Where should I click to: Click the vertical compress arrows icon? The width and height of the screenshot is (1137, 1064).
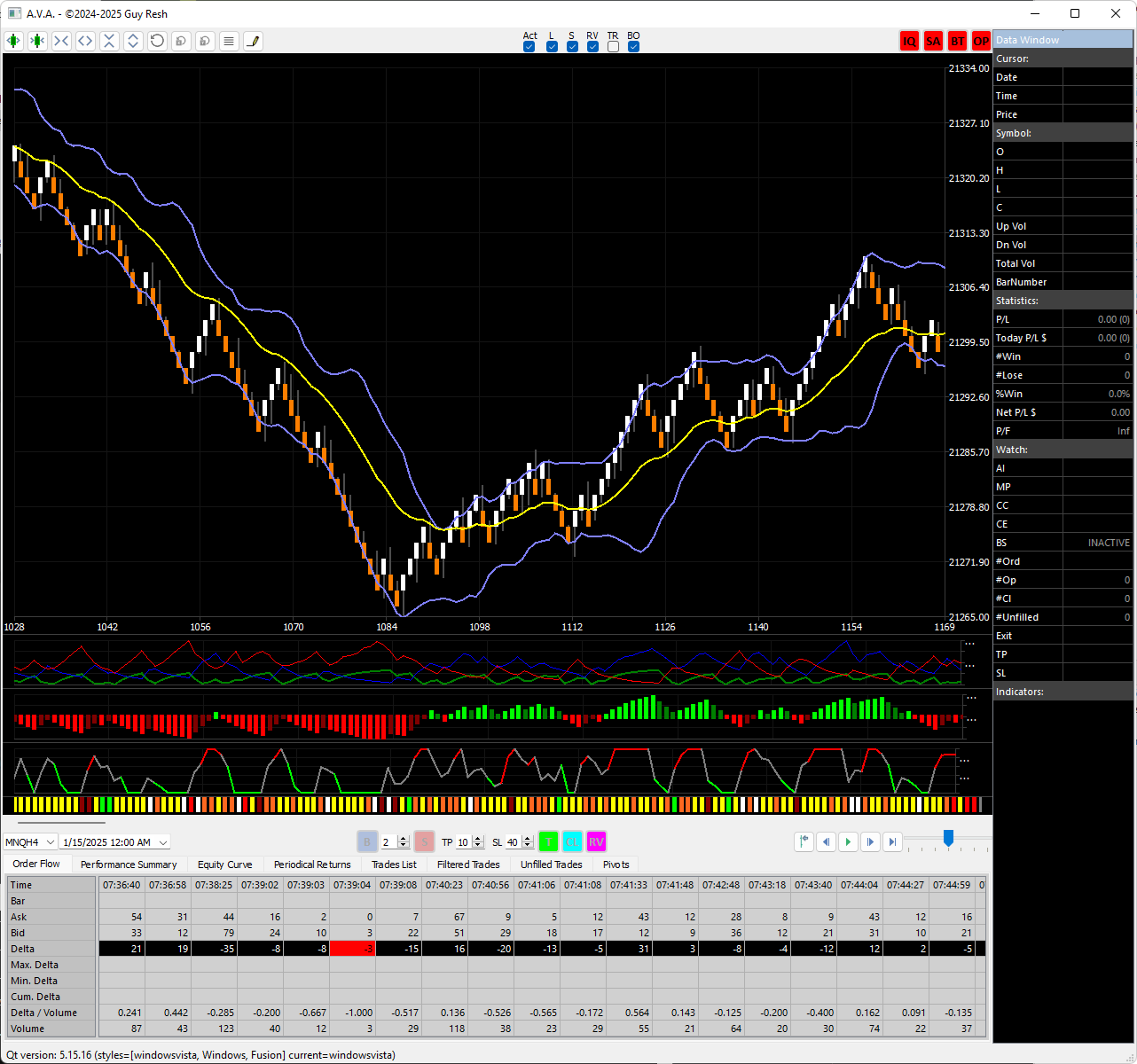pyautogui.click(x=109, y=41)
